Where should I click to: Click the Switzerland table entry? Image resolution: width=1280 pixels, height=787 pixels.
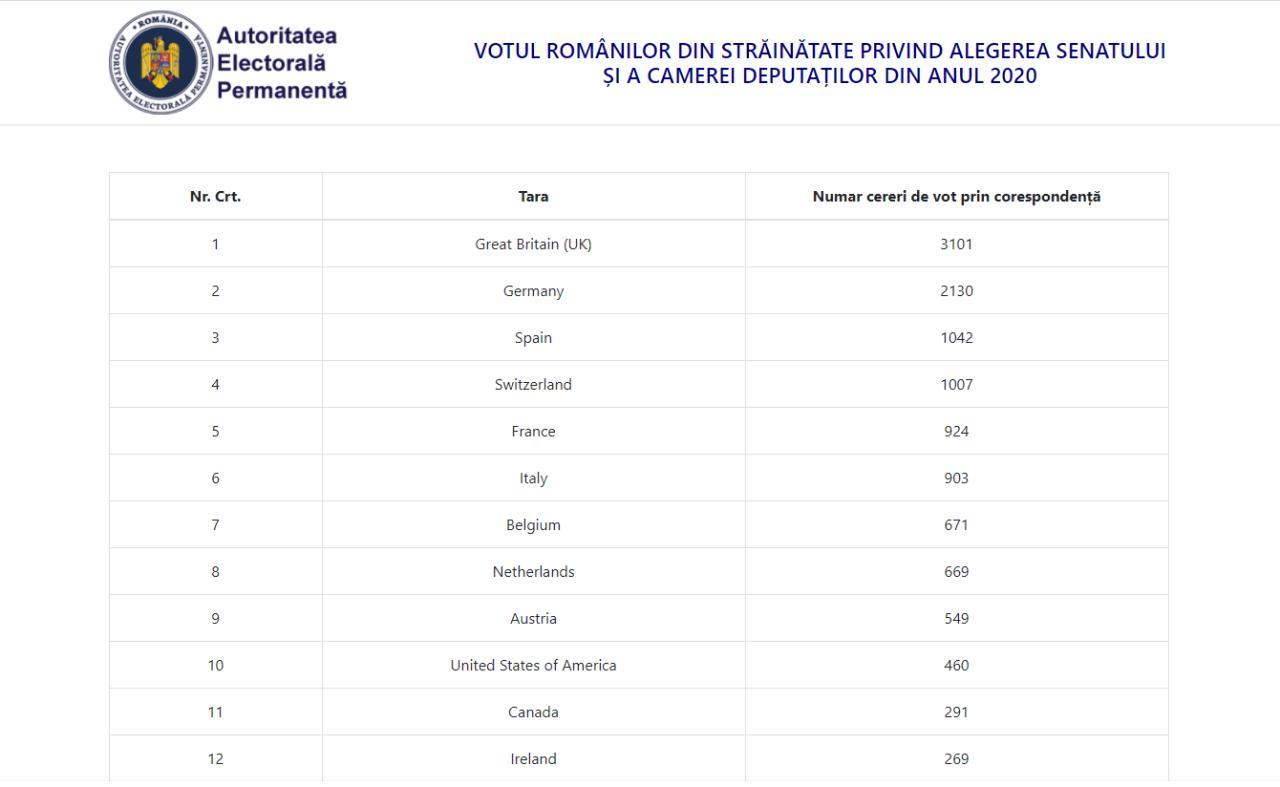coord(534,384)
